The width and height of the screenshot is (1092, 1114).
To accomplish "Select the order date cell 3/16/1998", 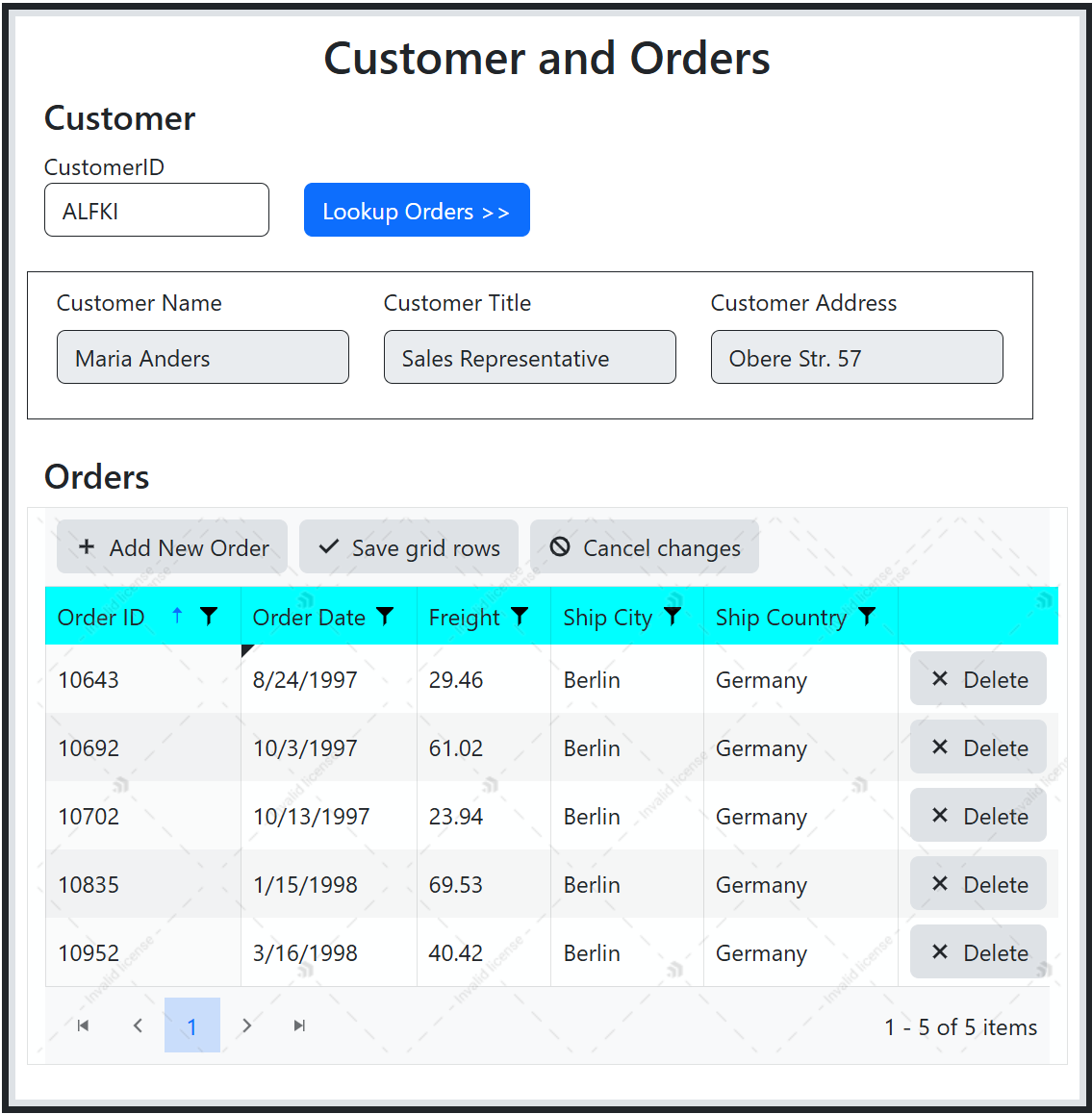I will [x=329, y=952].
